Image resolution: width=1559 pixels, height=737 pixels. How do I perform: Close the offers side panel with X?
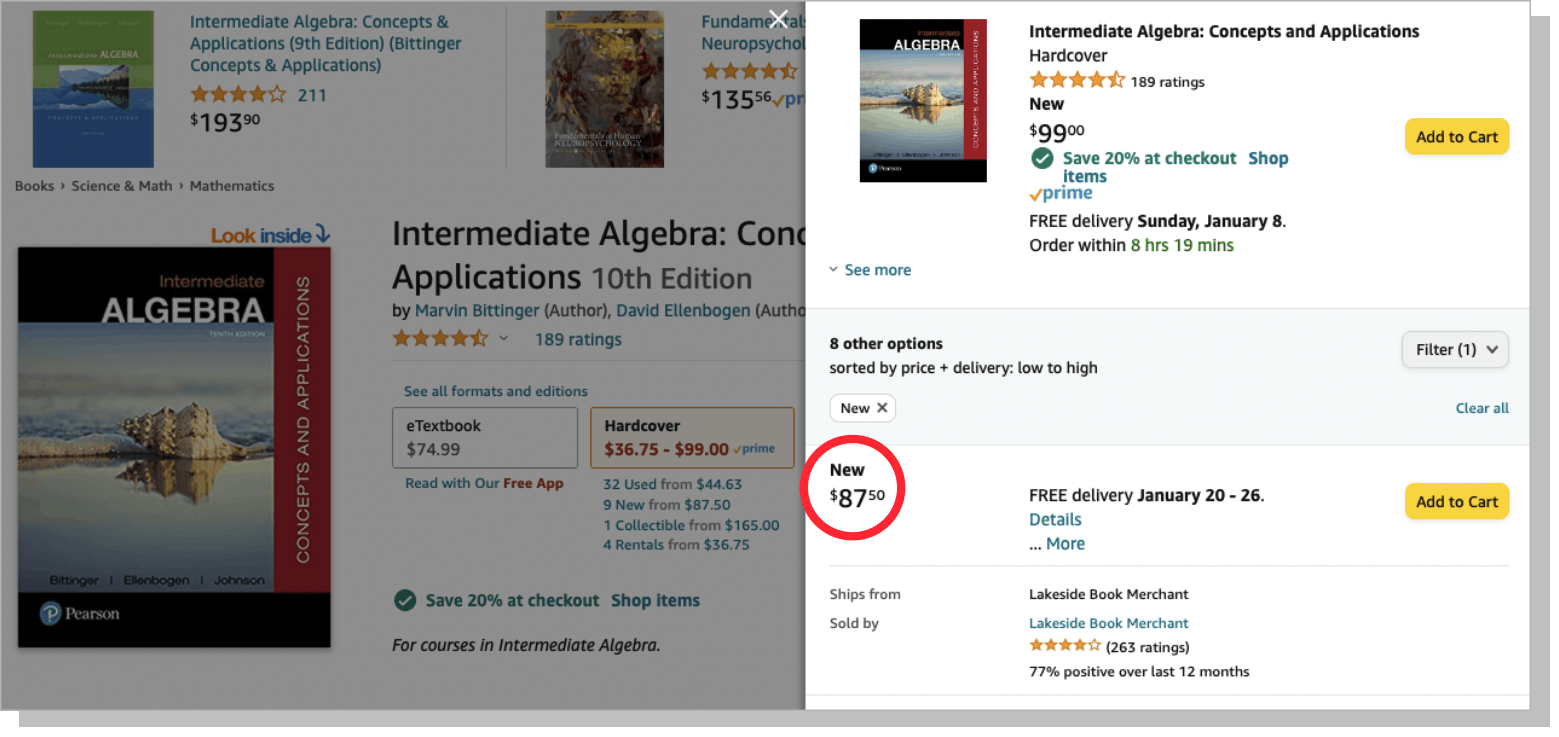(778, 19)
